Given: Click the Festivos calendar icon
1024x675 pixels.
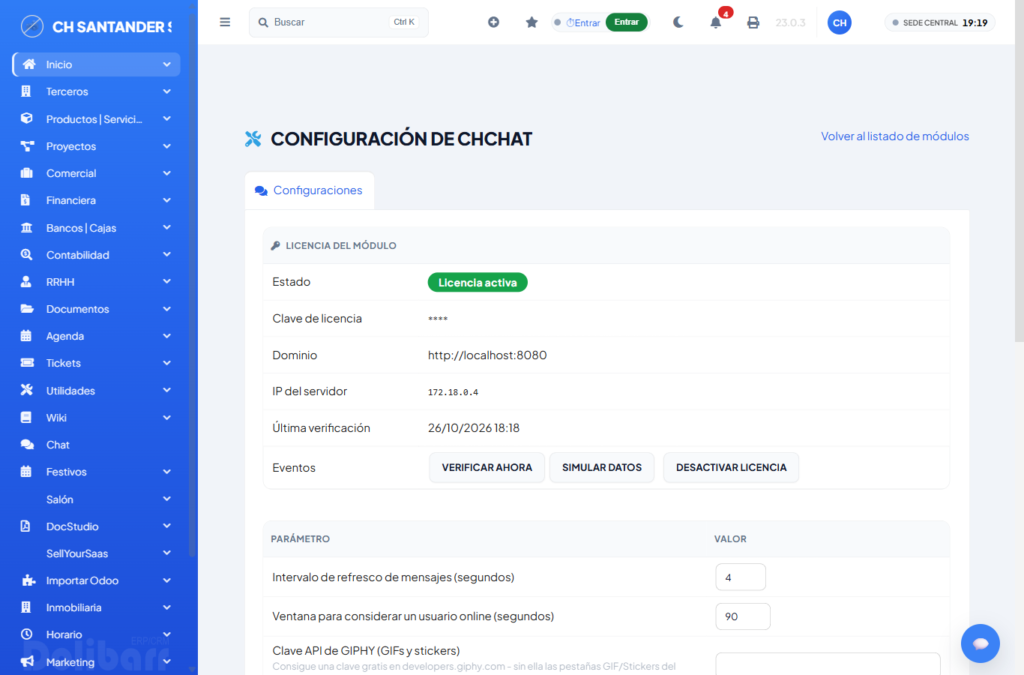Looking at the screenshot, I should [26, 471].
